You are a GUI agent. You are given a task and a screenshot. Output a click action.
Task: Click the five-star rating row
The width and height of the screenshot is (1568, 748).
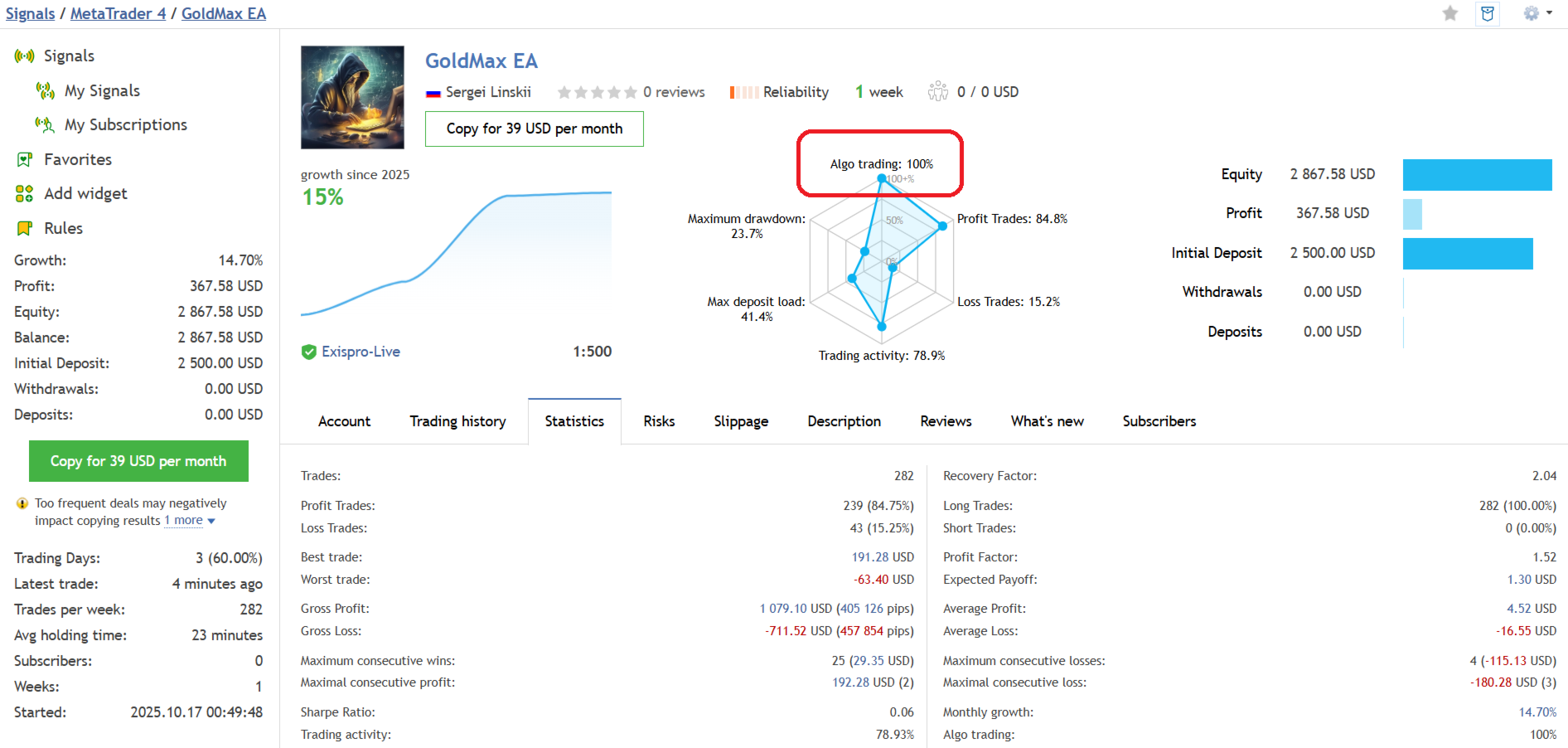597,92
